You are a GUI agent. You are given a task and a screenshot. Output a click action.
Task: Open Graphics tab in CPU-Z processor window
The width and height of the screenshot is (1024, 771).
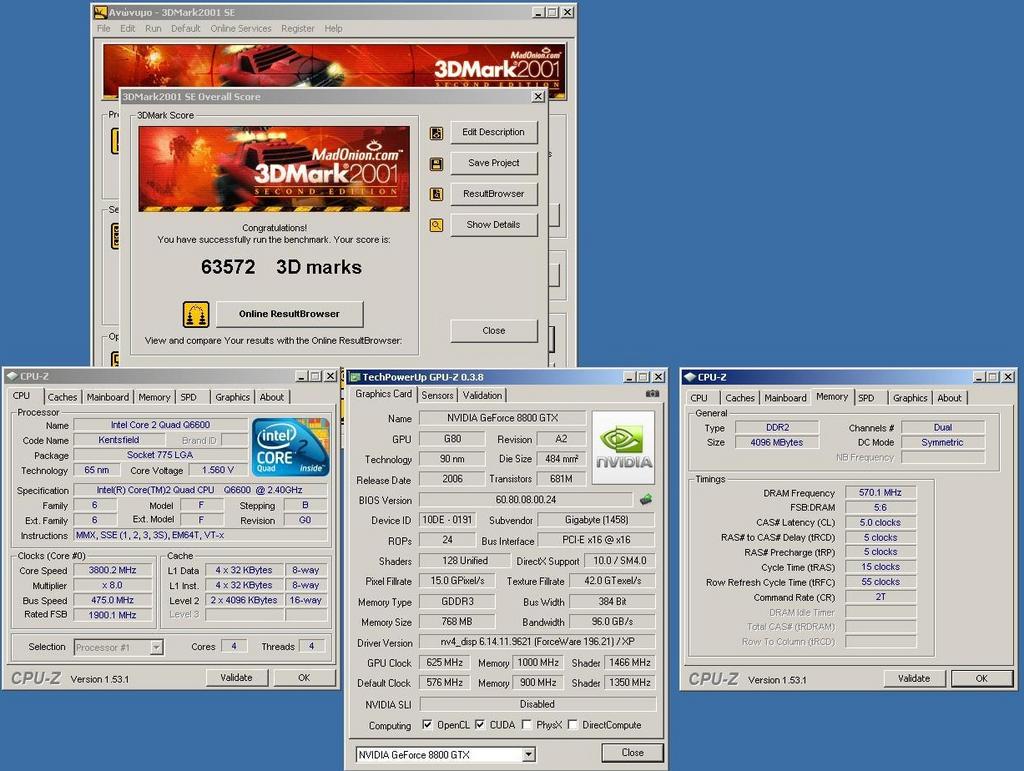pos(232,397)
